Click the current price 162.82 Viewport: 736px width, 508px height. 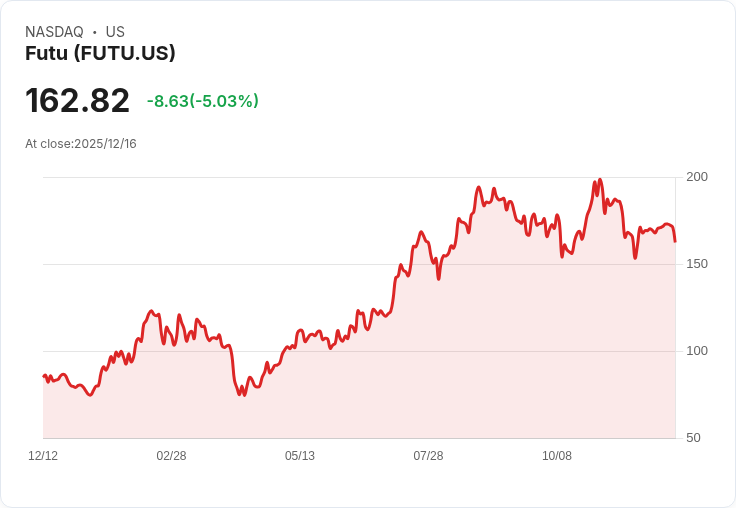77,101
